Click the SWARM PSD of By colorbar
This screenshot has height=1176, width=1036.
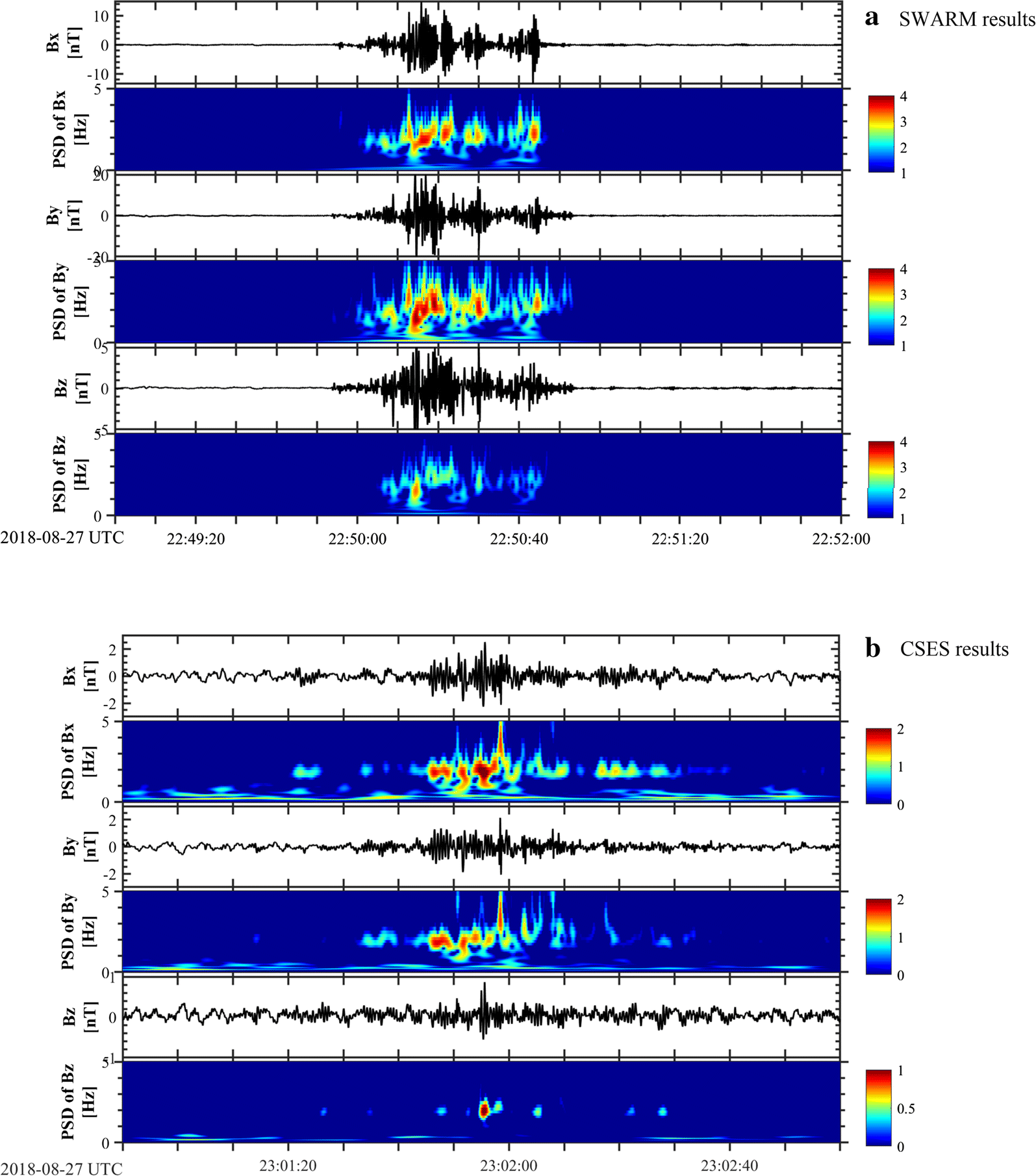point(881,307)
